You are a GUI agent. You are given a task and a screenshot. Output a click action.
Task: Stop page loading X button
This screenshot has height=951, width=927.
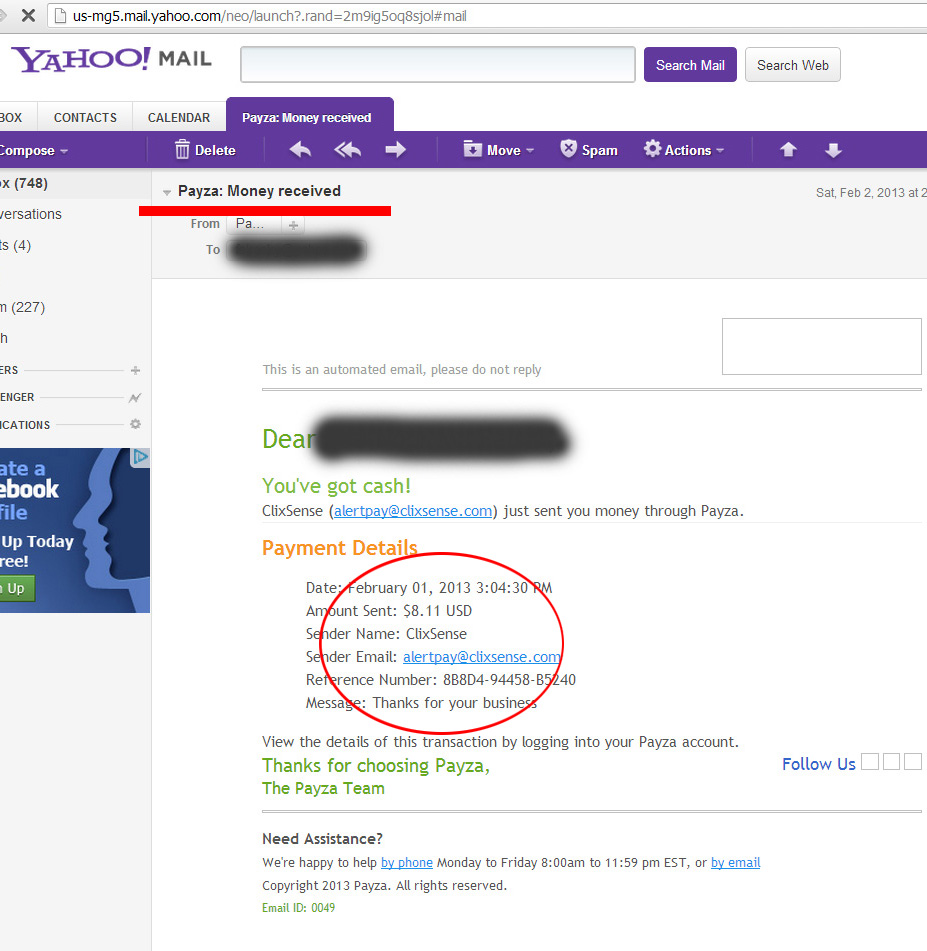pos(28,16)
